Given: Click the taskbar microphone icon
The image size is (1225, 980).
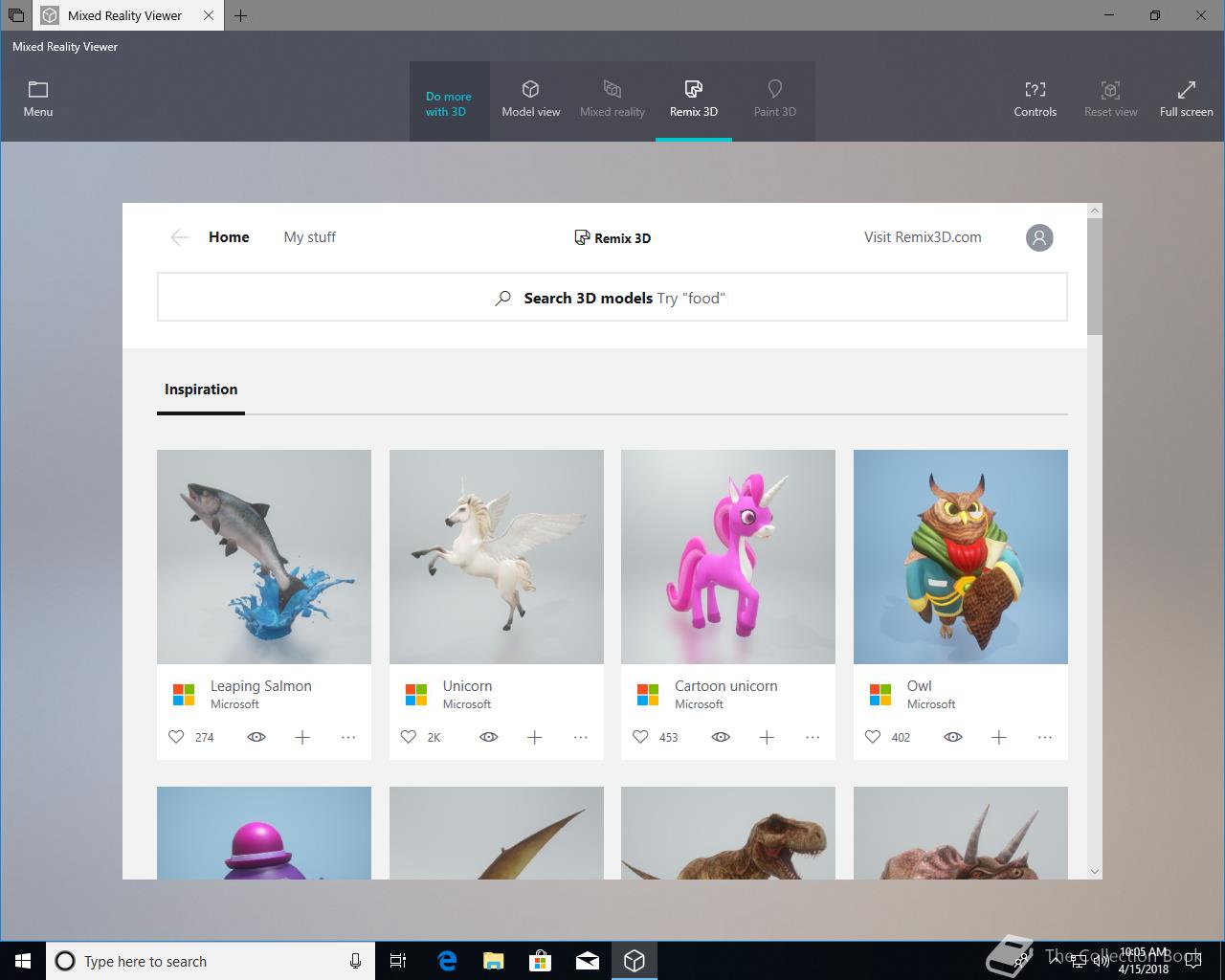Looking at the screenshot, I should tap(355, 961).
